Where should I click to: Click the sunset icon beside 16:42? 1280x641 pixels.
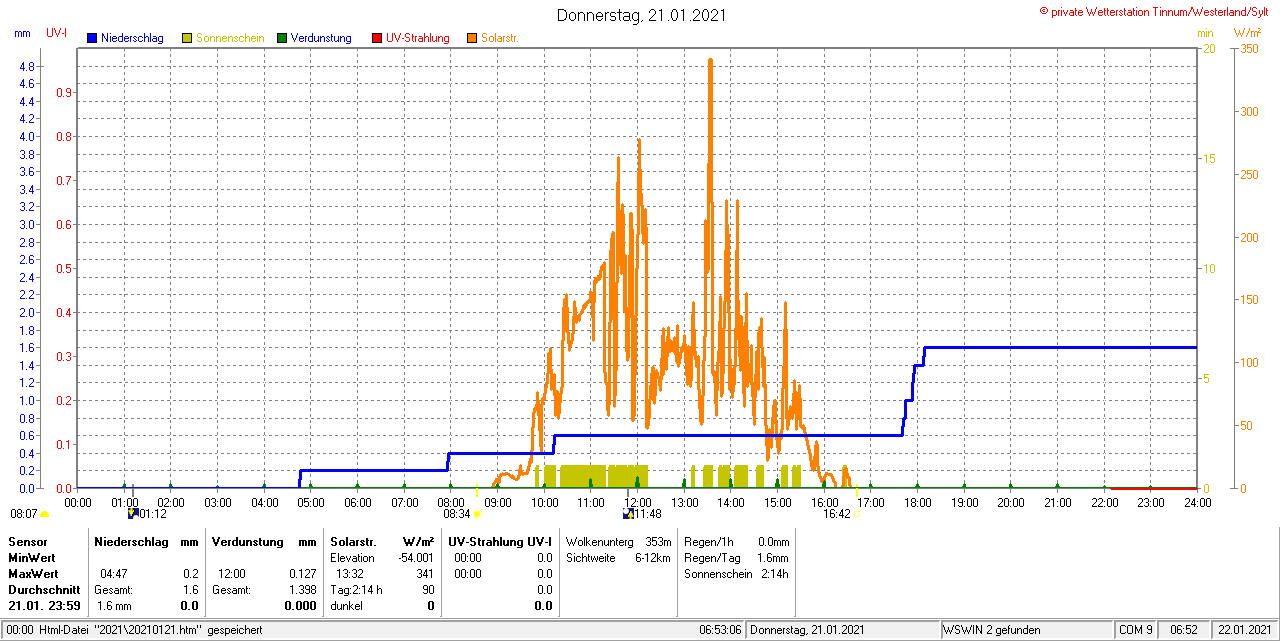(x=857, y=514)
